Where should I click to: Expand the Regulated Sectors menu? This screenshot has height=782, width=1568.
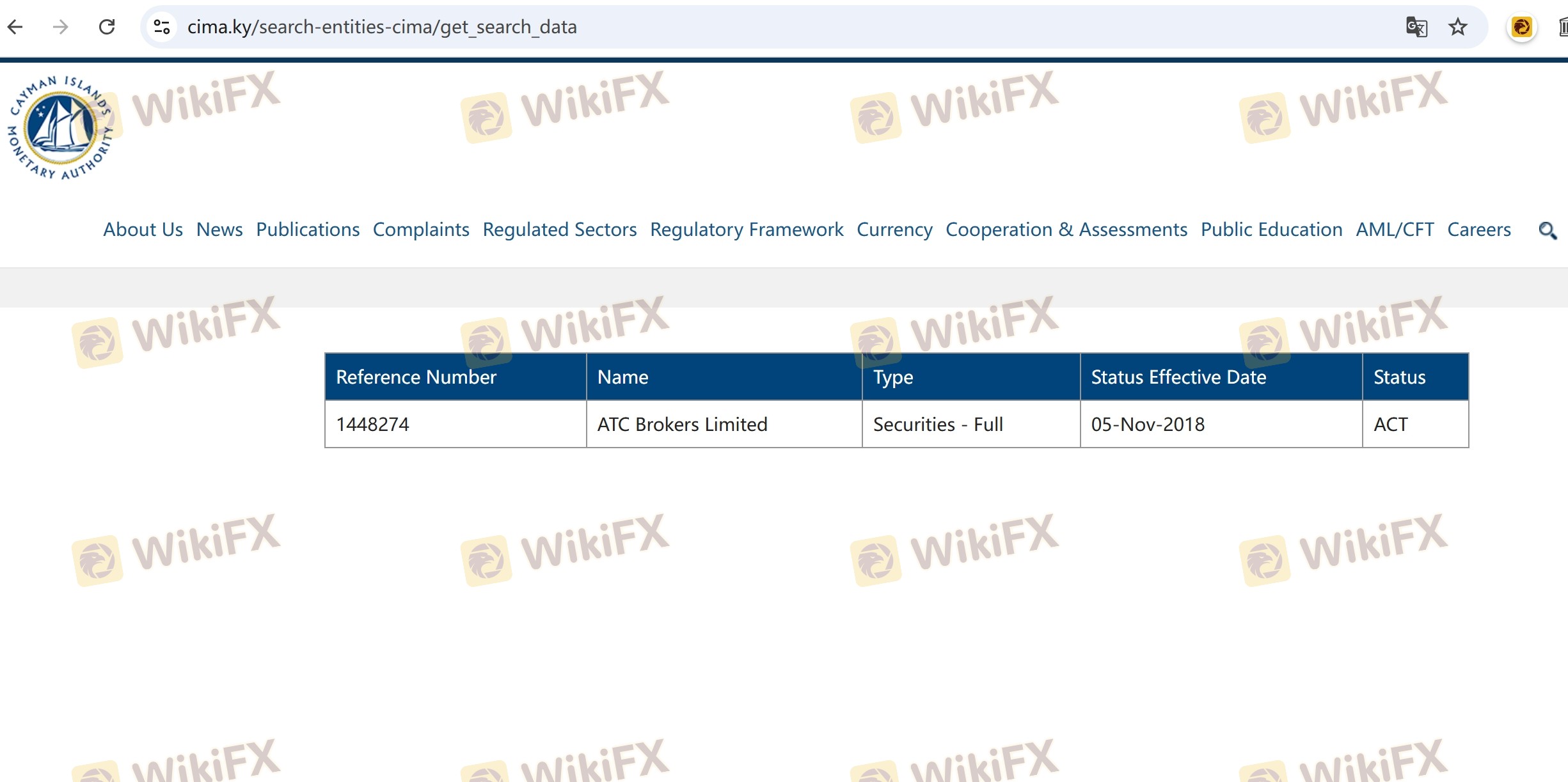560,230
